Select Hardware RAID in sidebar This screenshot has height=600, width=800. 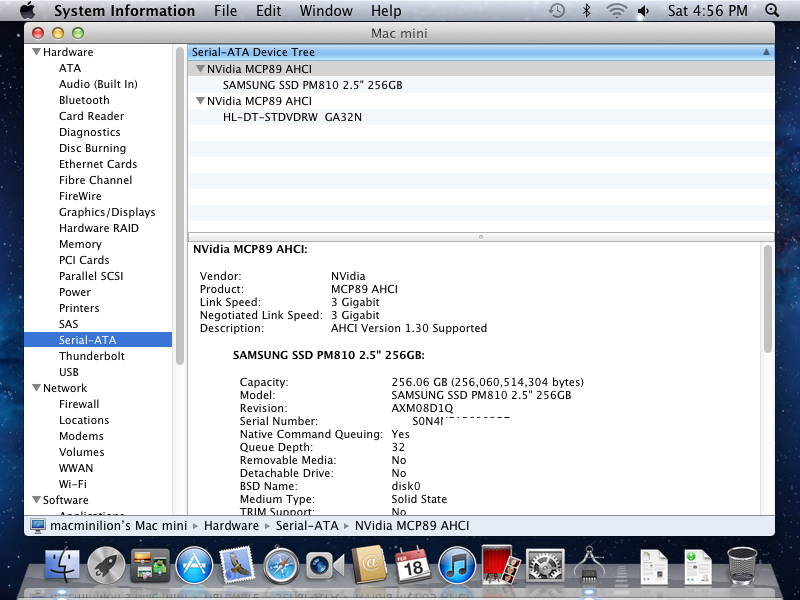[98, 228]
